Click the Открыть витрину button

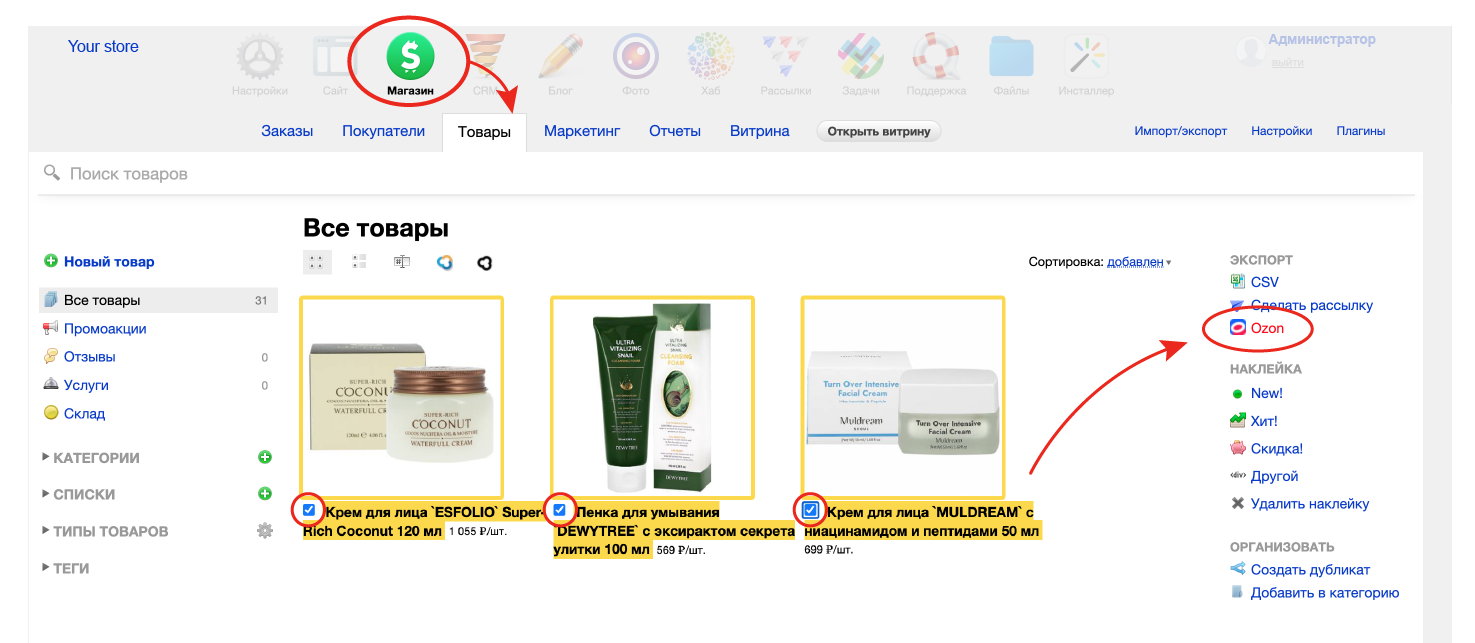[878, 130]
